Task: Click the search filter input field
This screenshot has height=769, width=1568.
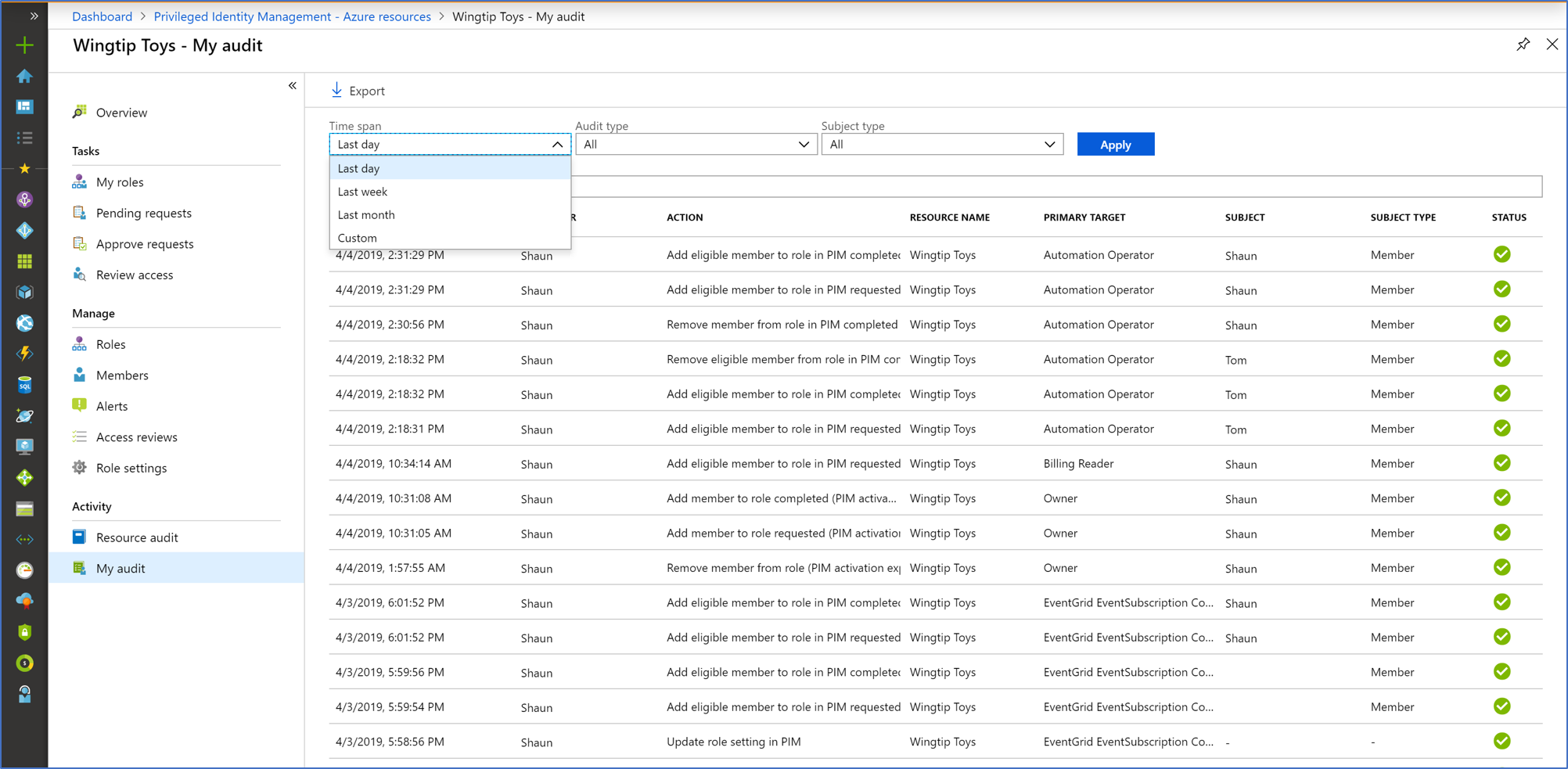Action: (1056, 186)
